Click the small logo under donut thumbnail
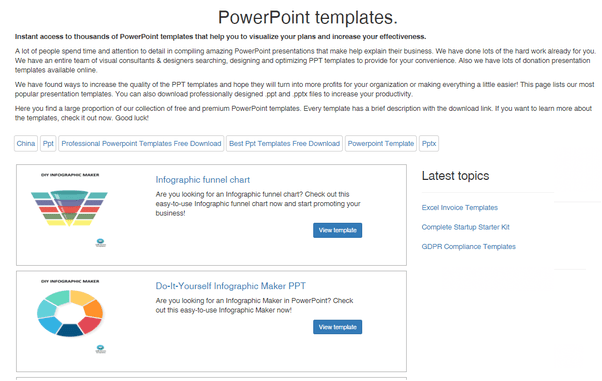 coord(101,349)
